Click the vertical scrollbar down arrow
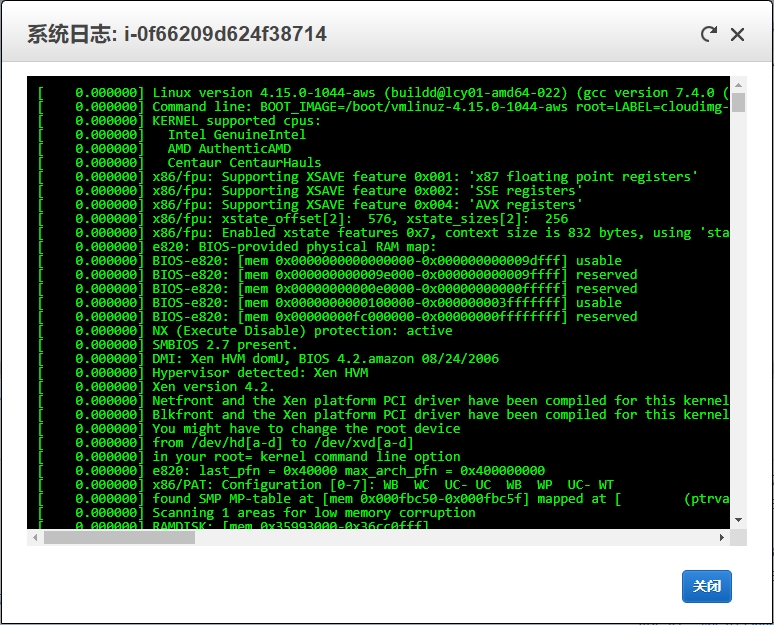This screenshot has height=625, width=774. tap(739, 520)
